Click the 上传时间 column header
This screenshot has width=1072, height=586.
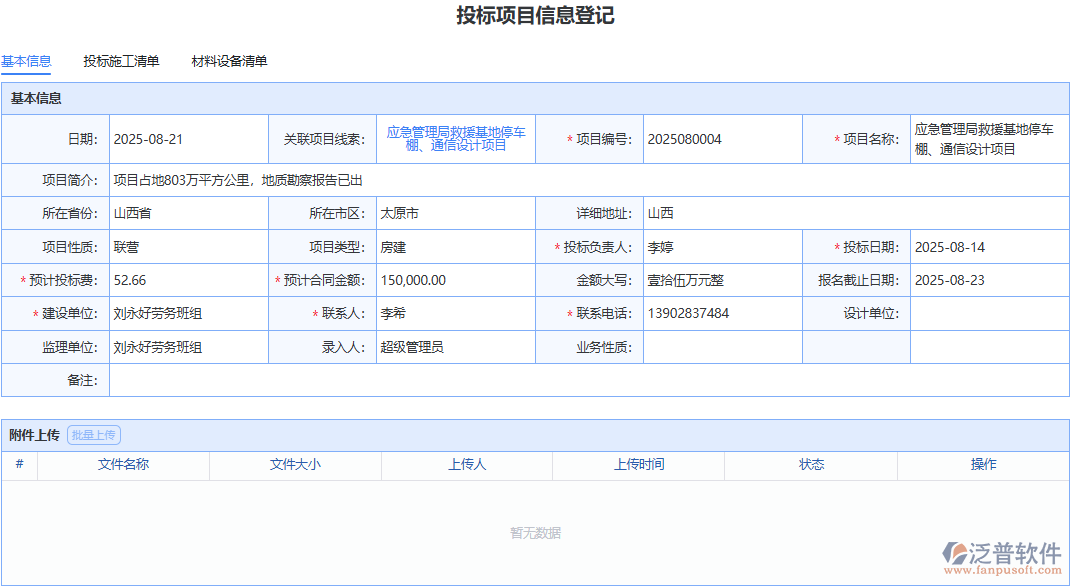click(638, 465)
